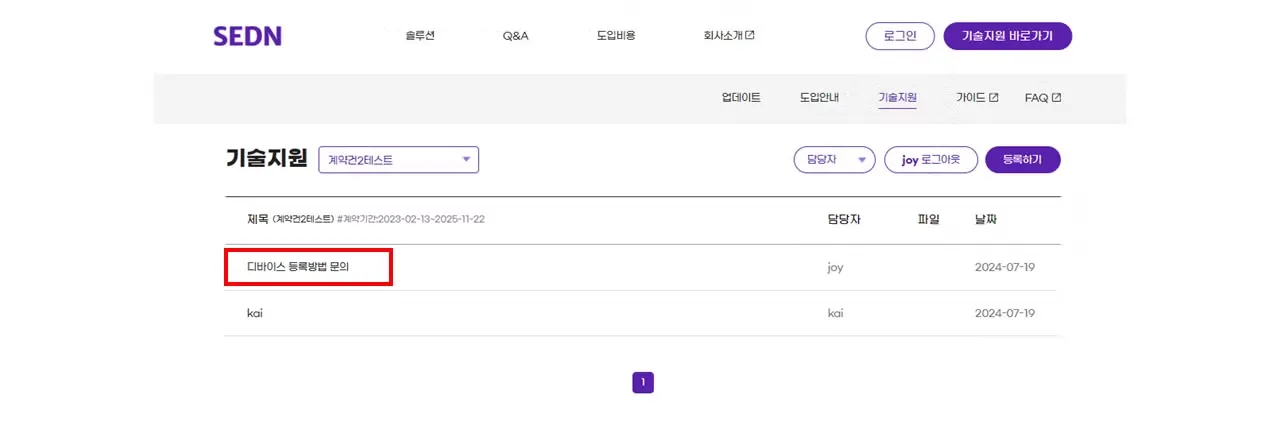
Task: Expand the 계약건2테스트 dropdown
Action: tap(398, 160)
